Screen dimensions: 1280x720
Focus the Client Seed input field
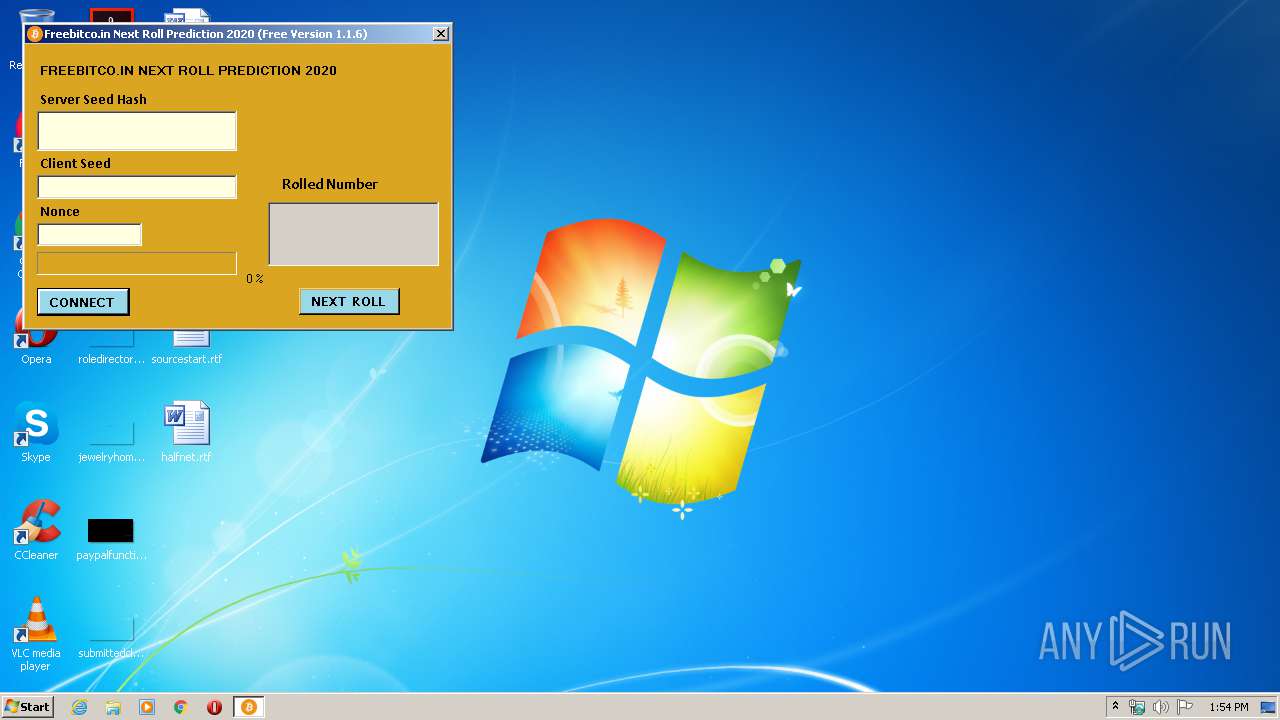137,187
